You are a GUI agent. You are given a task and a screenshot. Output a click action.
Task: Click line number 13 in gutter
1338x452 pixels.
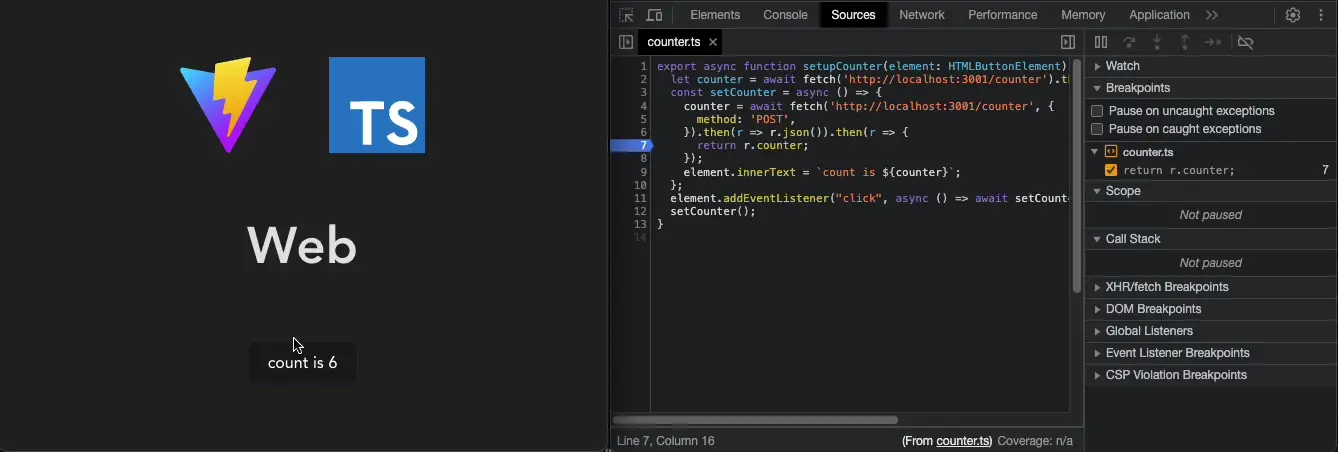tap(640, 224)
